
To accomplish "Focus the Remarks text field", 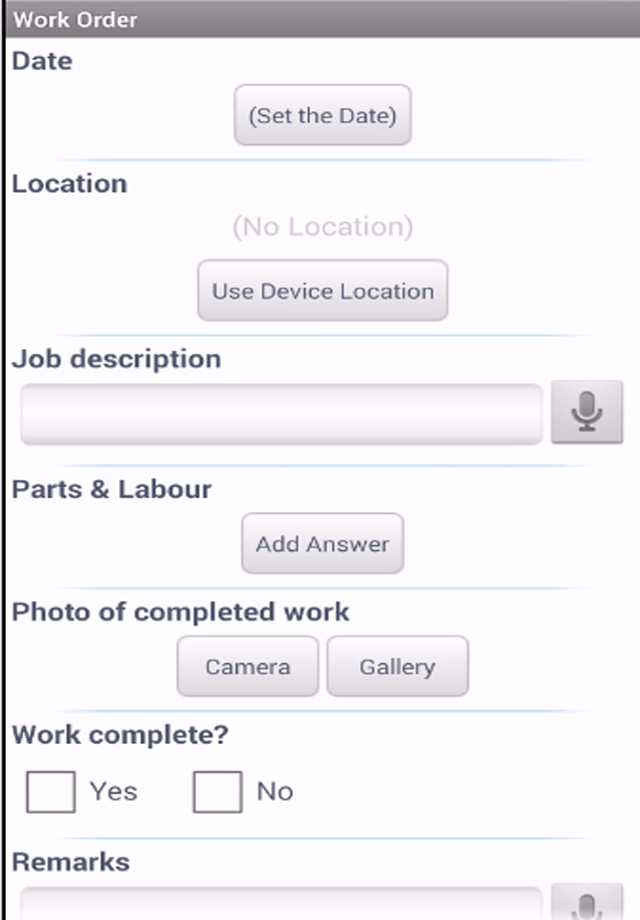I will click(x=282, y=904).
